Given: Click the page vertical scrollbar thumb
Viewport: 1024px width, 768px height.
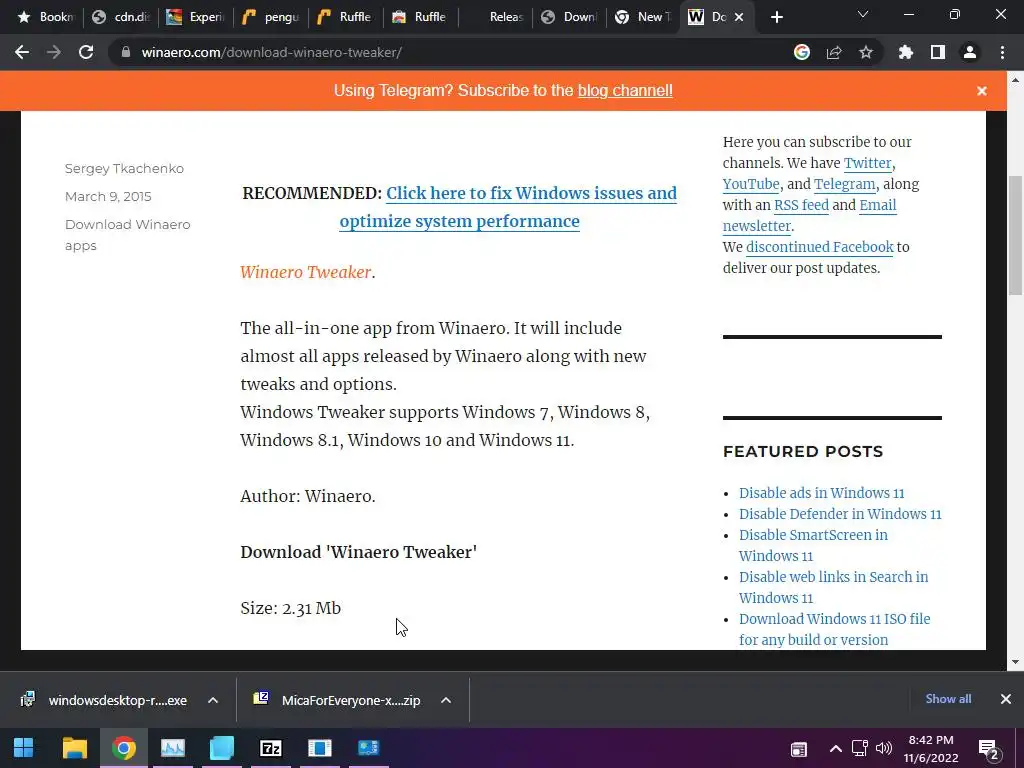Looking at the screenshot, I should pyautogui.click(x=1015, y=235).
